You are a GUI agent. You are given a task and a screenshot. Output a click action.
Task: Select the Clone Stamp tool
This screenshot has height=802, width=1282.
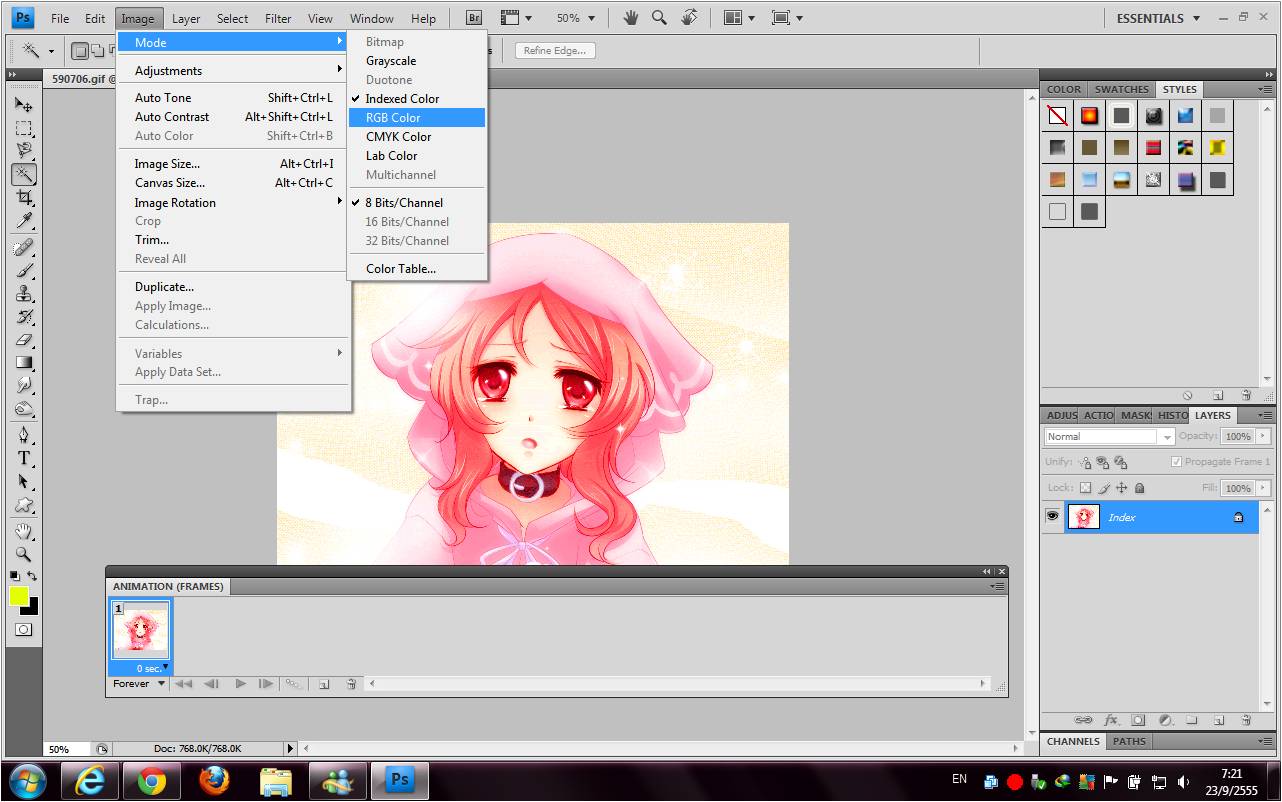(24, 294)
